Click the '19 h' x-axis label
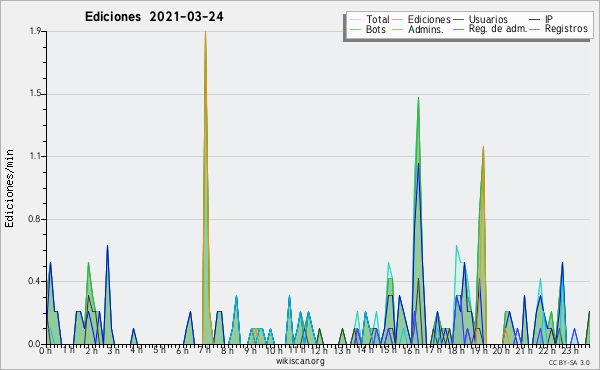This screenshot has width=600, height=370. click(478, 350)
